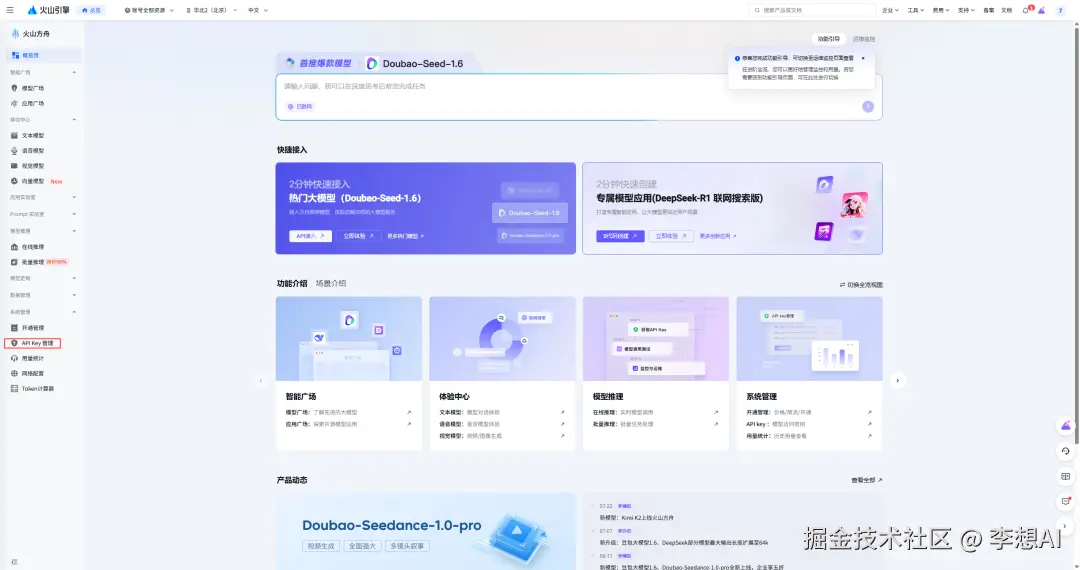
Task: Click the 总览 home tab in header
Action: tap(92, 10)
